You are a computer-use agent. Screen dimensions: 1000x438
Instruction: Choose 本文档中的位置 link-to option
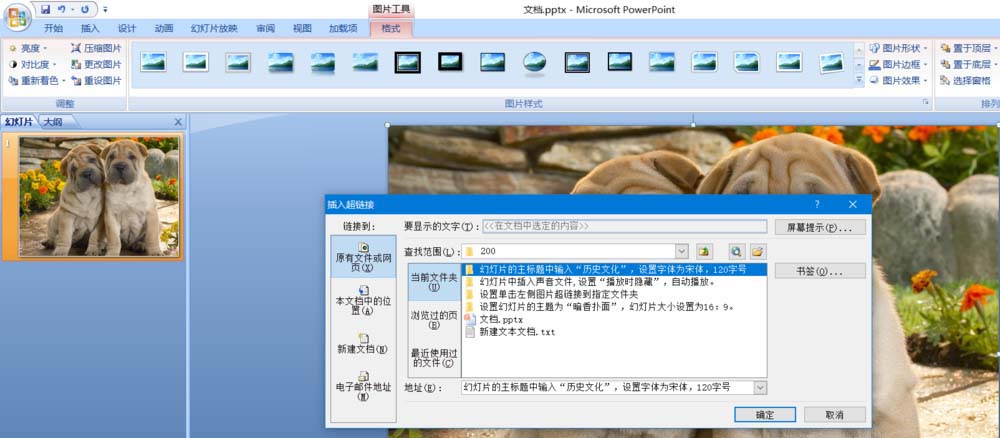364,300
